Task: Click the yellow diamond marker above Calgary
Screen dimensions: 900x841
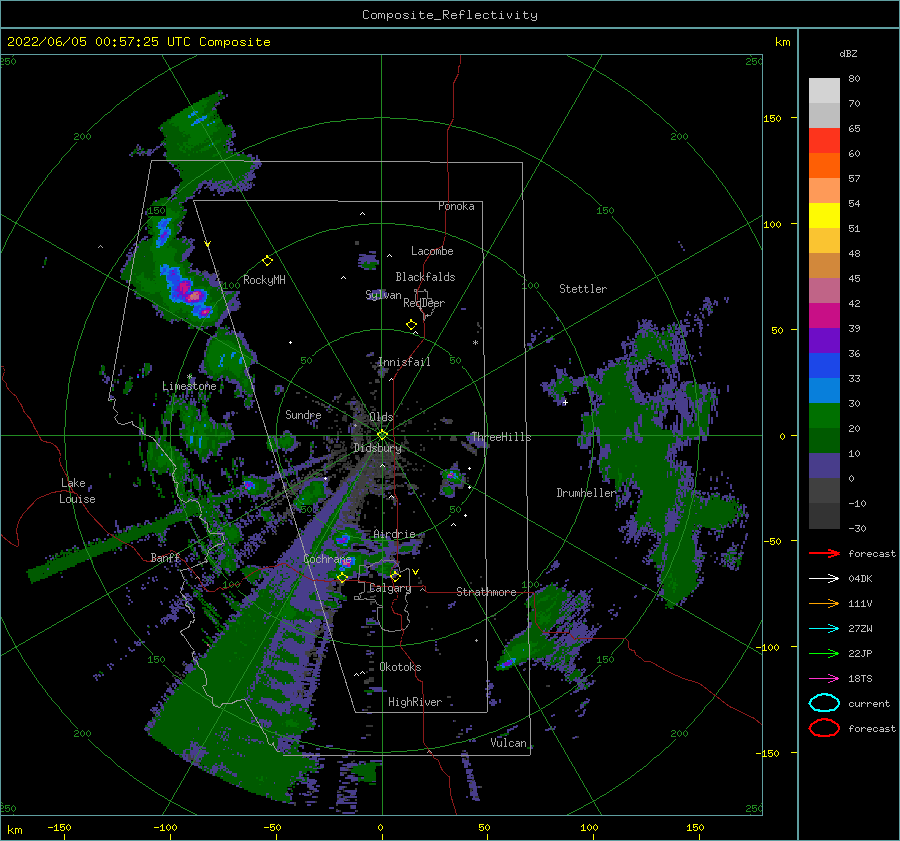Action: [395, 576]
